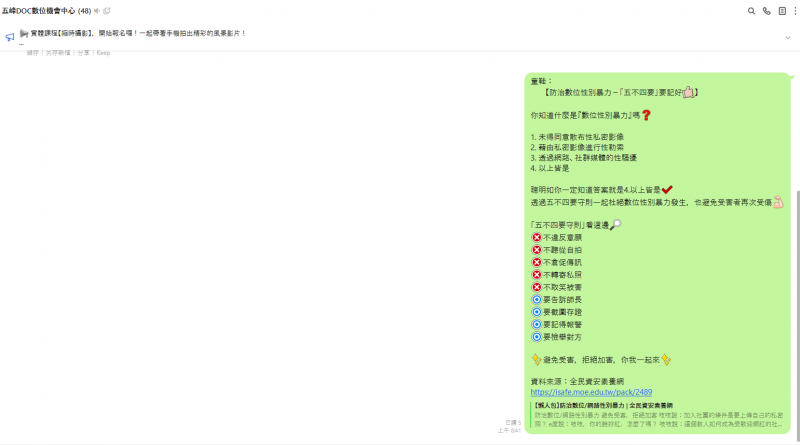Click the blue announcement megaphone icon
The image size is (800, 445).
pyautogui.click(x=10, y=36)
